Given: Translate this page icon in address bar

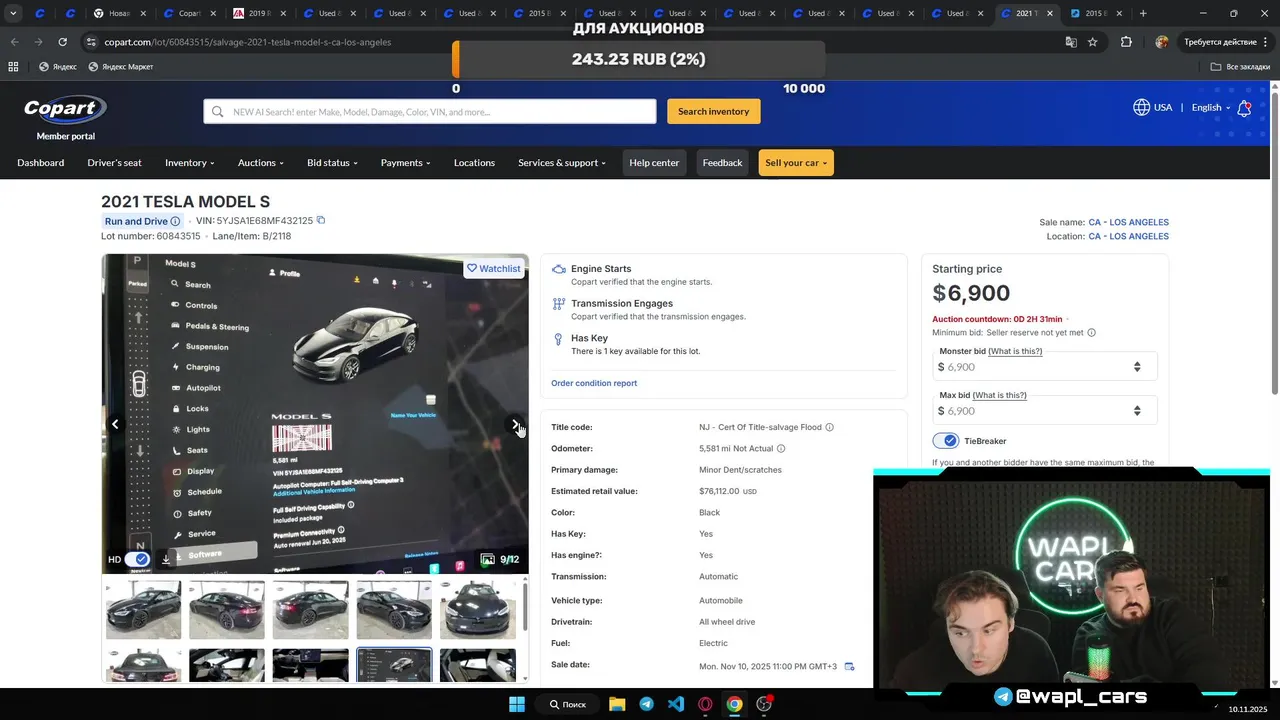Looking at the screenshot, I should [x=1071, y=42].
